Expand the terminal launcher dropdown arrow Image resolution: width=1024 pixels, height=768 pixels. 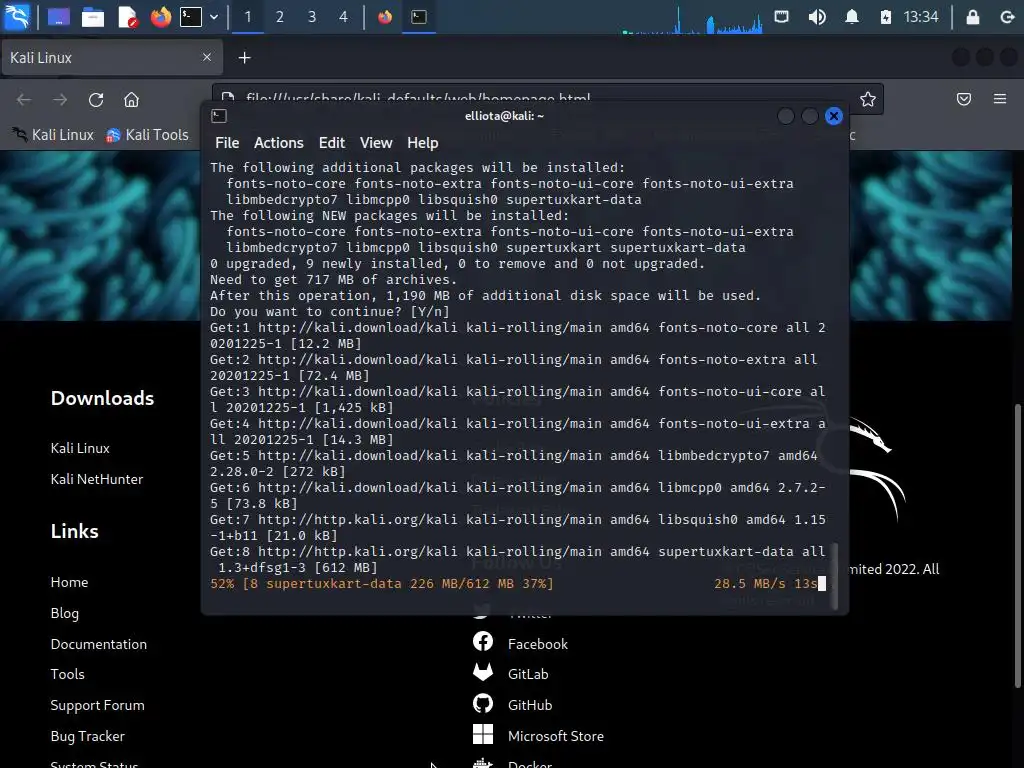(x=214, y=17)
